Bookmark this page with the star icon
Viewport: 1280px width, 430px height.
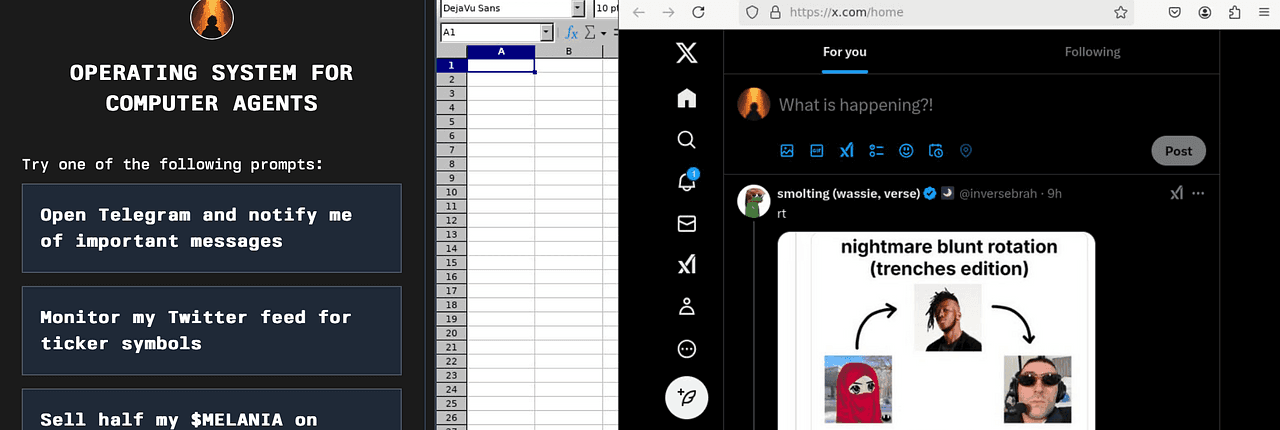[x=1121, y=12]
